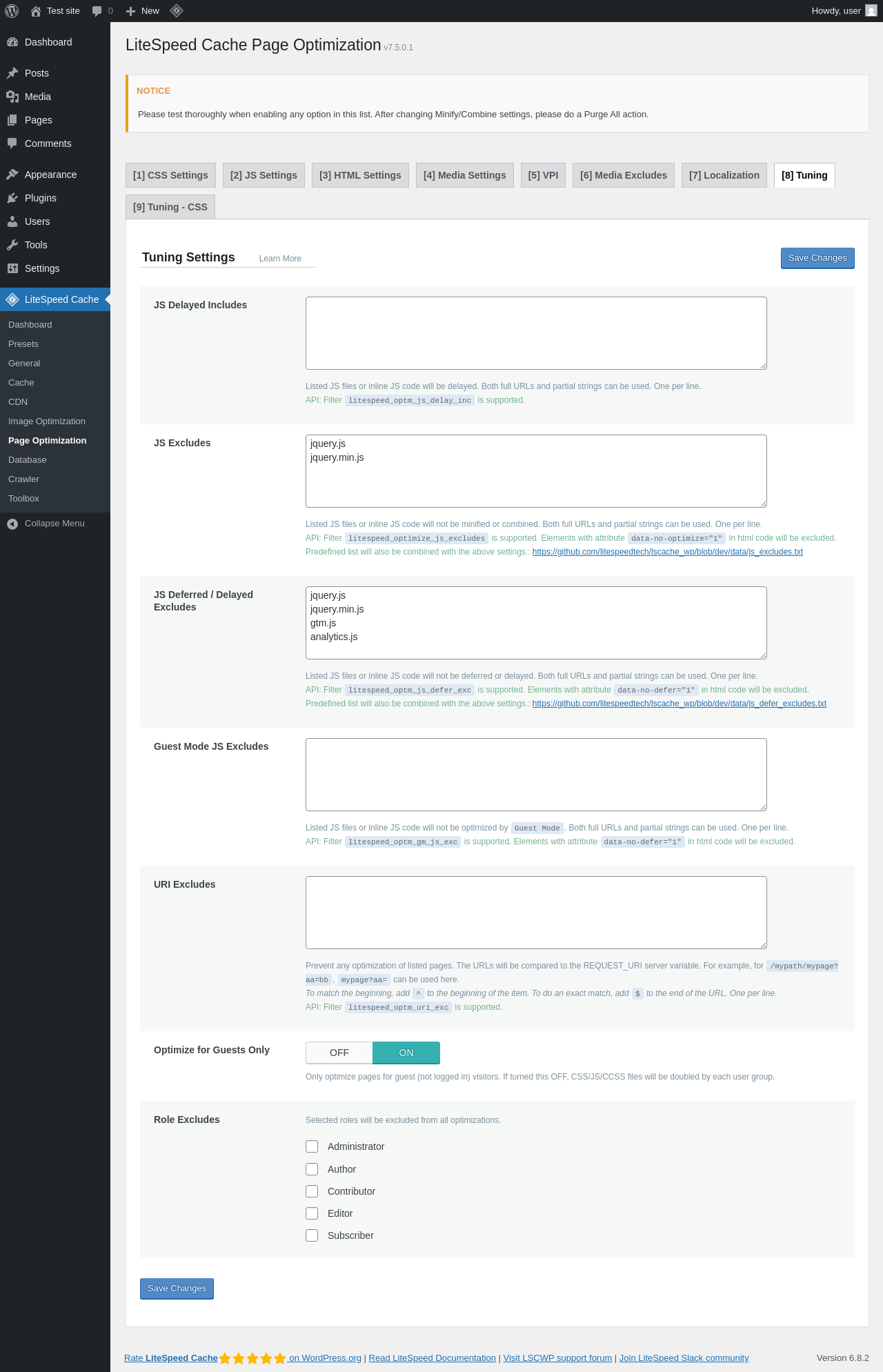
Task: Click the Comments icon in sidebar
Action: click(x=12, y=143)
